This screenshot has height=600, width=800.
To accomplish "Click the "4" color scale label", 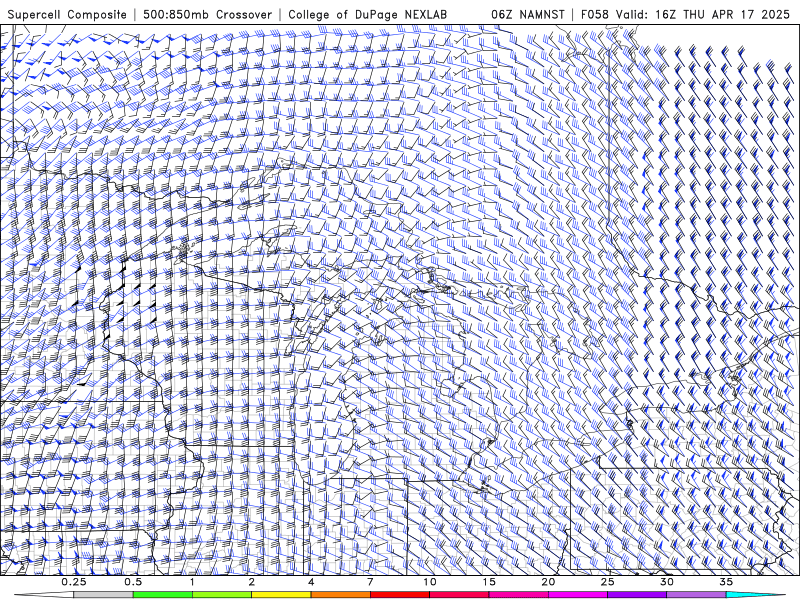I will 311,582.
